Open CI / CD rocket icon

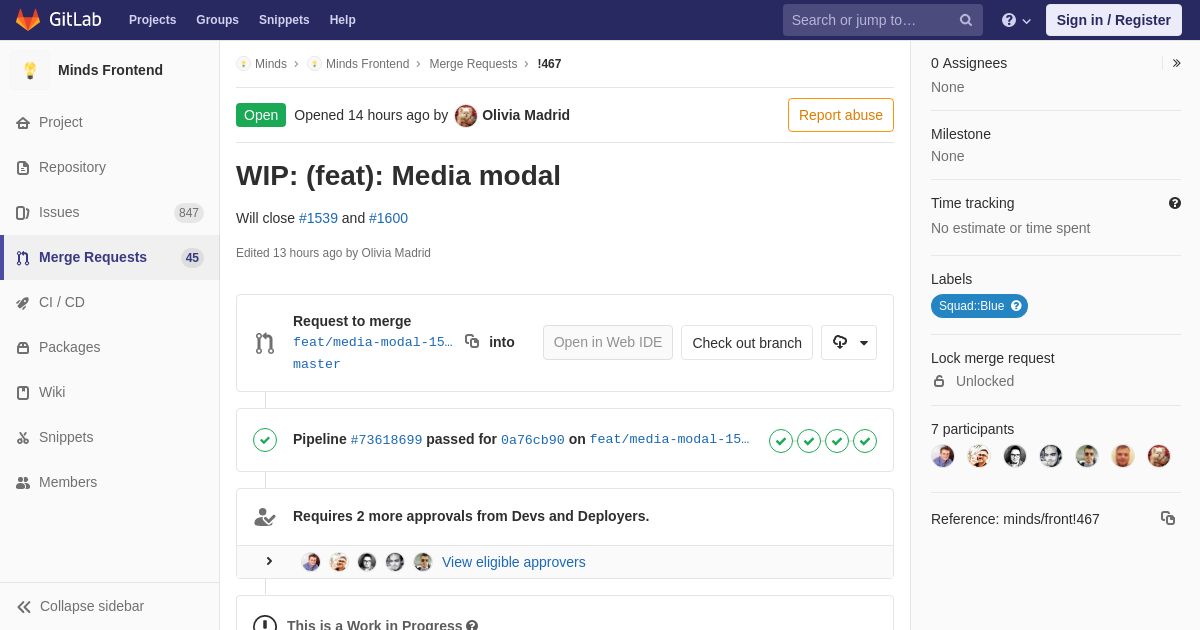pyautogui.click(x=23, y=303)
